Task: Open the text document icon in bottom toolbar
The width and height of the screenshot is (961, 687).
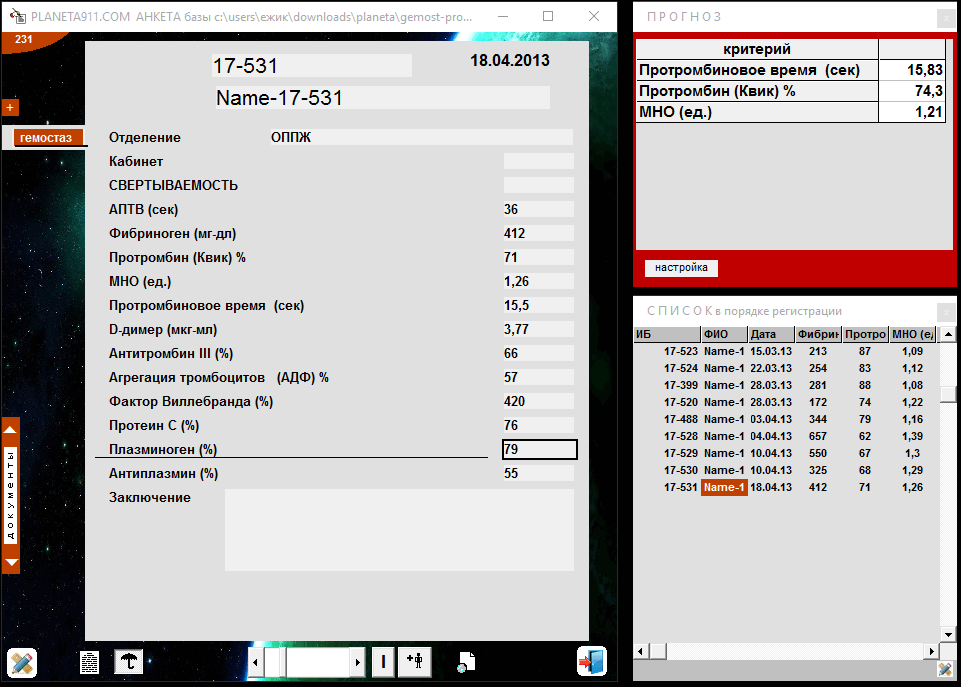Action: tap(90, 662)
